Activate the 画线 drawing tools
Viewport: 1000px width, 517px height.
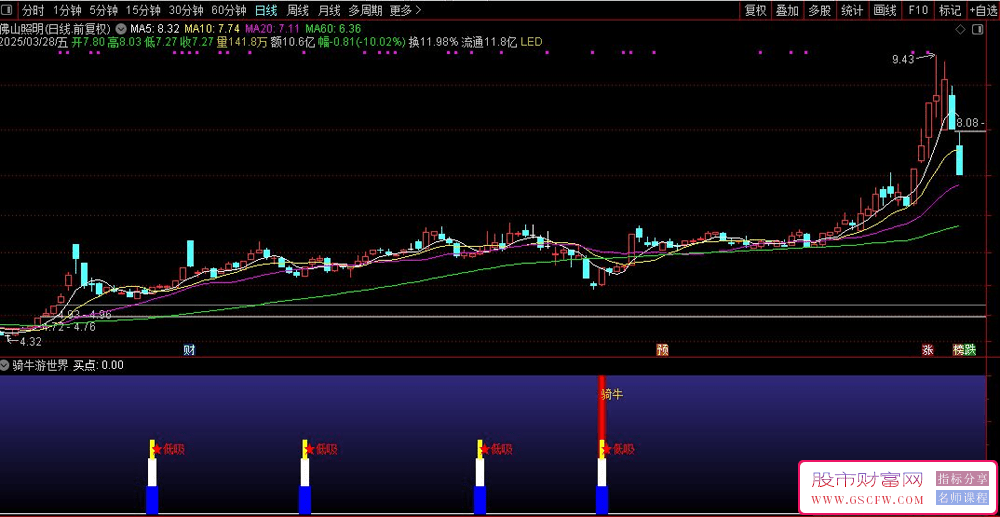click(x=885, y=10)
